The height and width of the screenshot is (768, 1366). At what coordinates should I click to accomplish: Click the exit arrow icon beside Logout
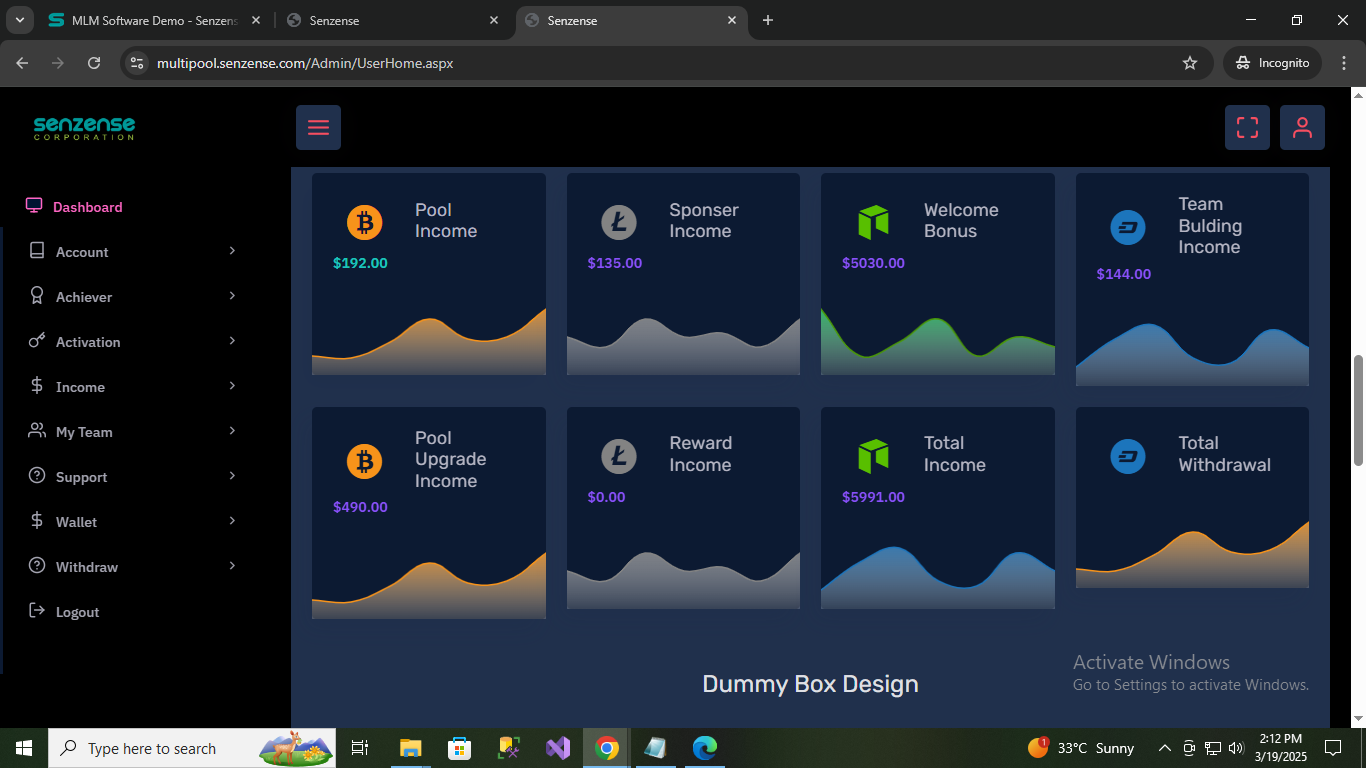[x=37, y=611]
